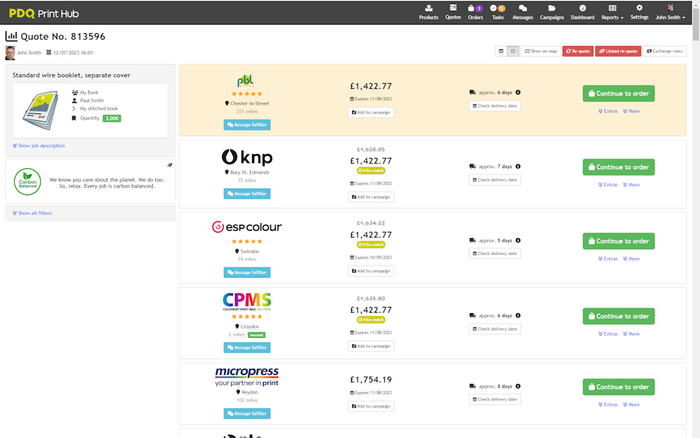Click the nearest badge on CPMS card
This screenshot has height=438, width=700.
click(256, 335)
